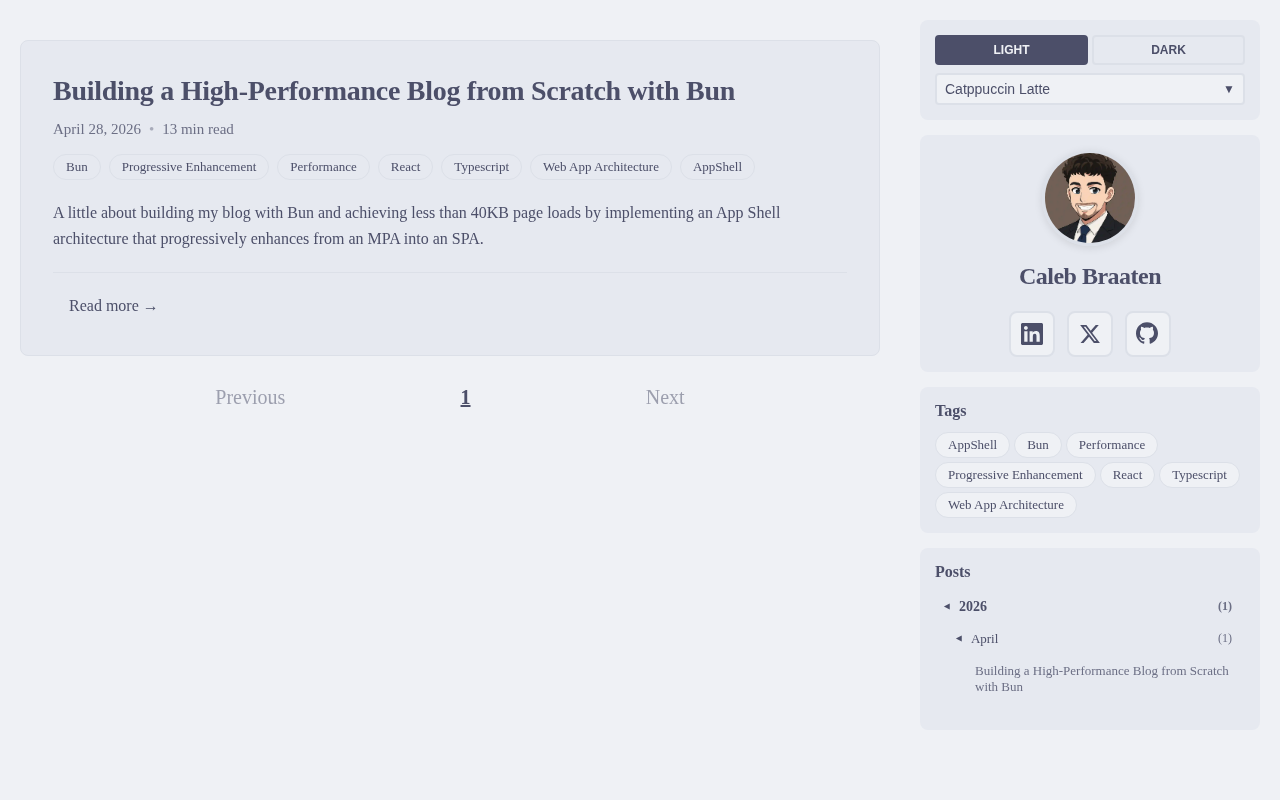The height and width of the screenshot is (800, 1280).
Task: Open the X (Twitter) profile icon
Action: pos(1090,334)
